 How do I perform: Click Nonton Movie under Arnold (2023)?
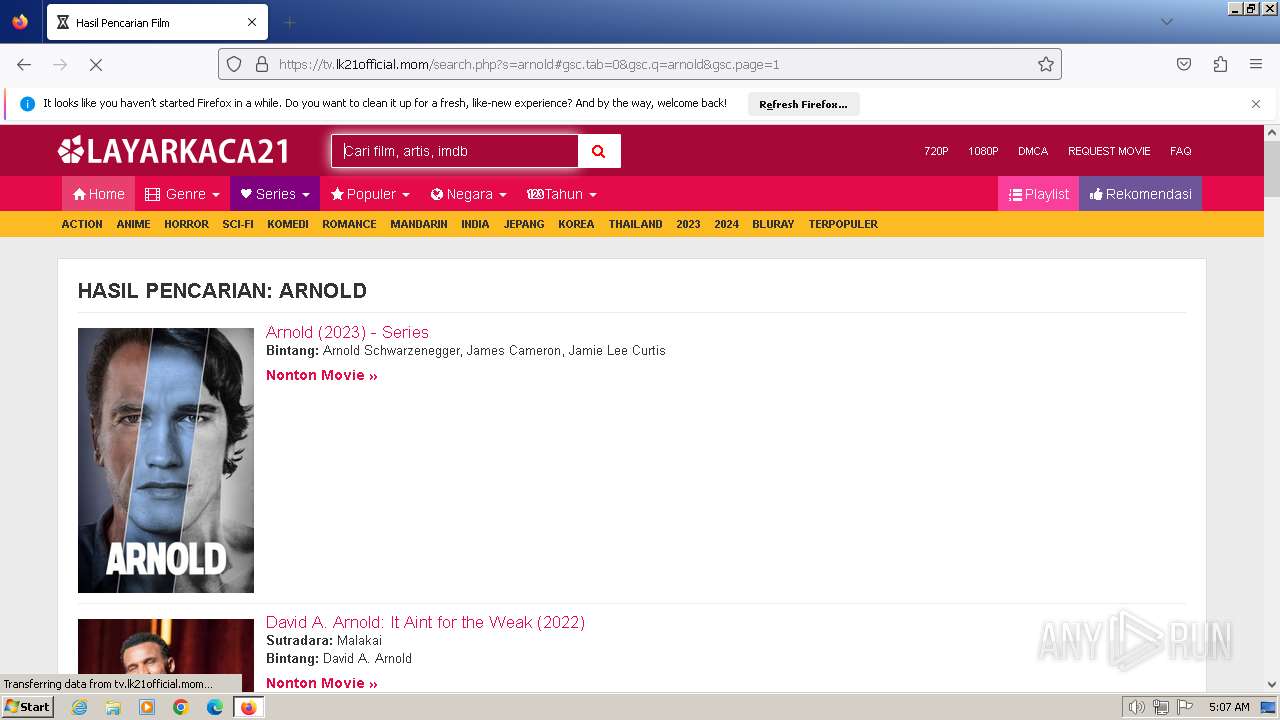pyautogui.click(x=322, y=375)
